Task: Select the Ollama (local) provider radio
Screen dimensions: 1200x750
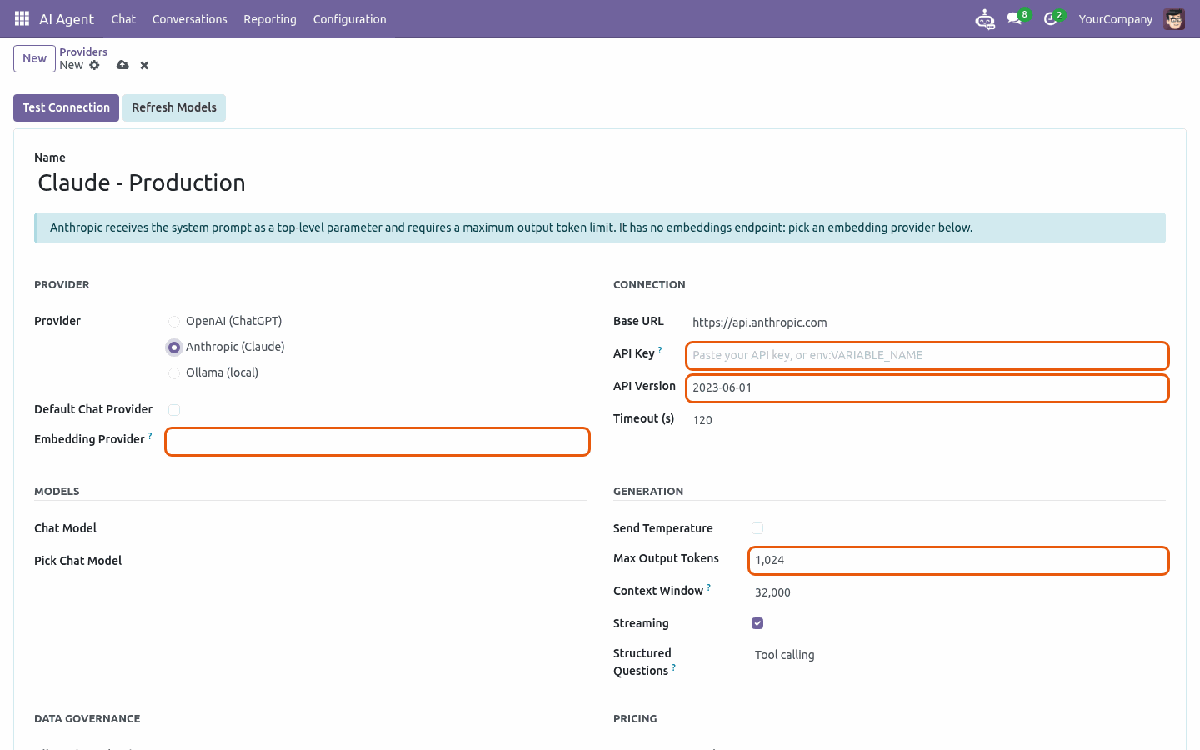Action: tap(174, 373)
